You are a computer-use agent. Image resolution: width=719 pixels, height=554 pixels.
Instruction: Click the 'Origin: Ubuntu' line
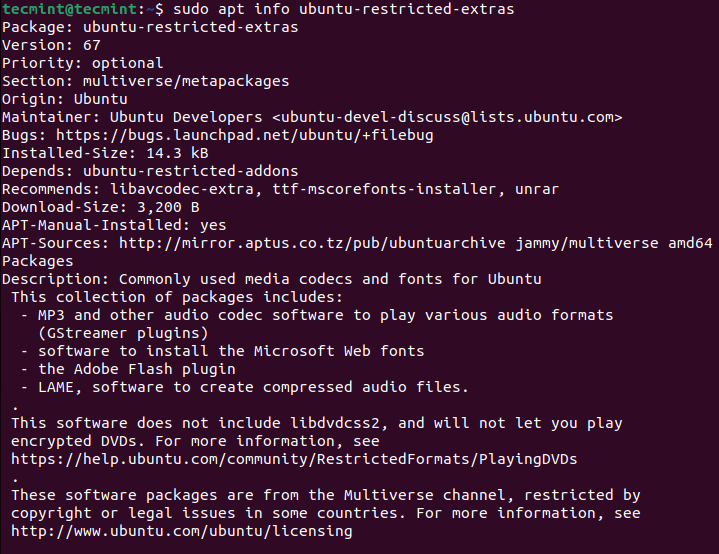pos(65,99)
